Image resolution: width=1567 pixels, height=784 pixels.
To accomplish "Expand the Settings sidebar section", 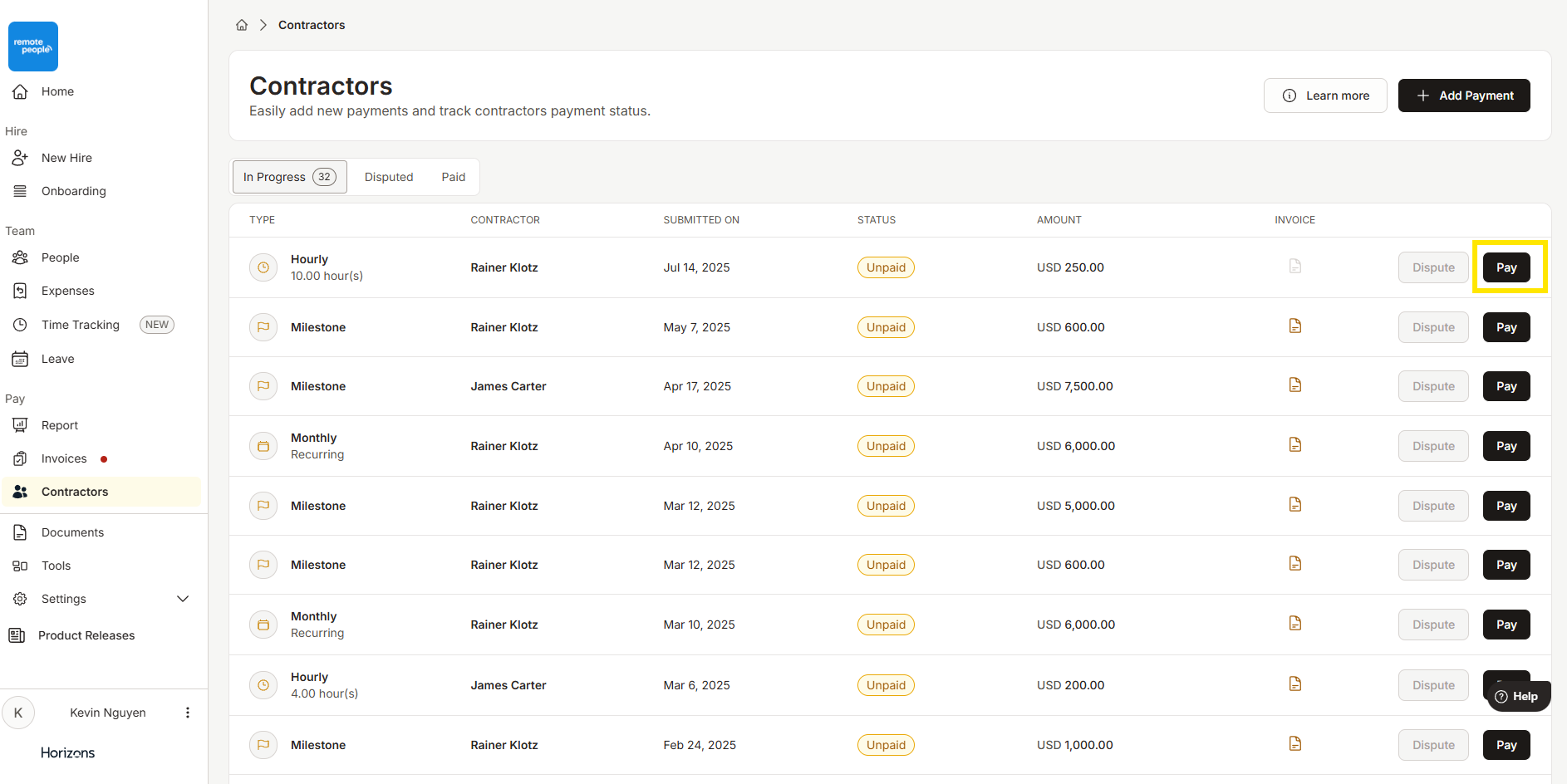I will (x=183, y=599).
